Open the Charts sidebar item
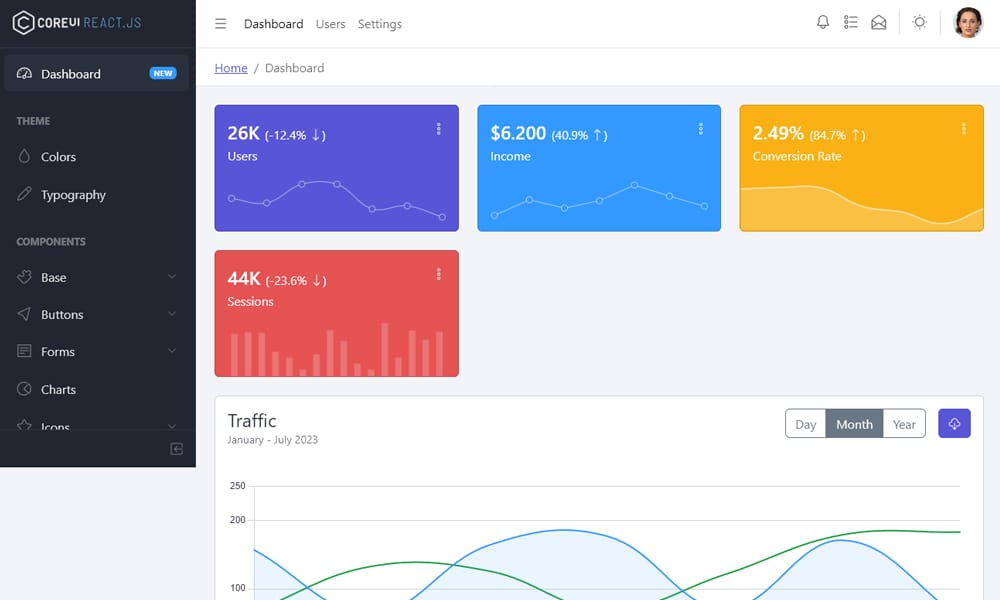1000x600 pixels. (x=96, y=389)
